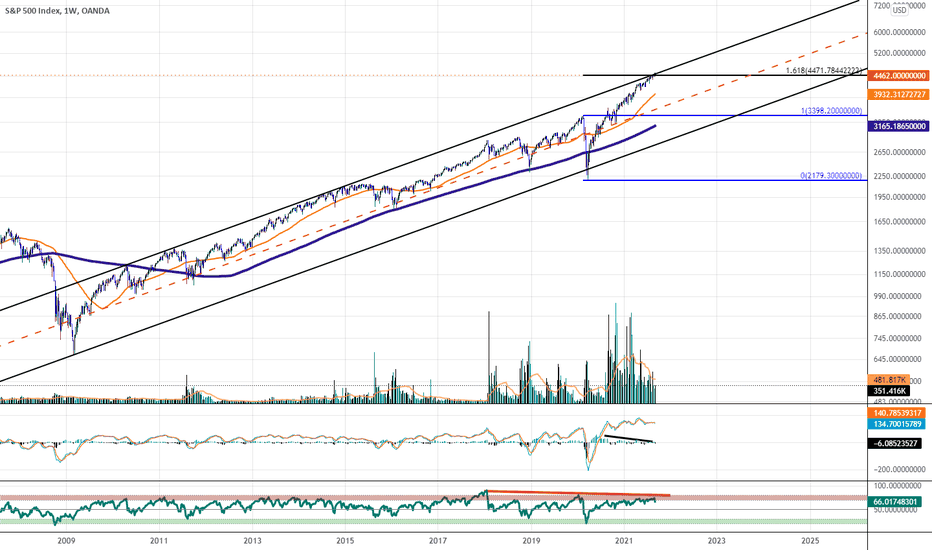Click the 1.618(4471.78442222) Fibonacci level label
The image size is (932, 550).
click(x=824, y=71)
